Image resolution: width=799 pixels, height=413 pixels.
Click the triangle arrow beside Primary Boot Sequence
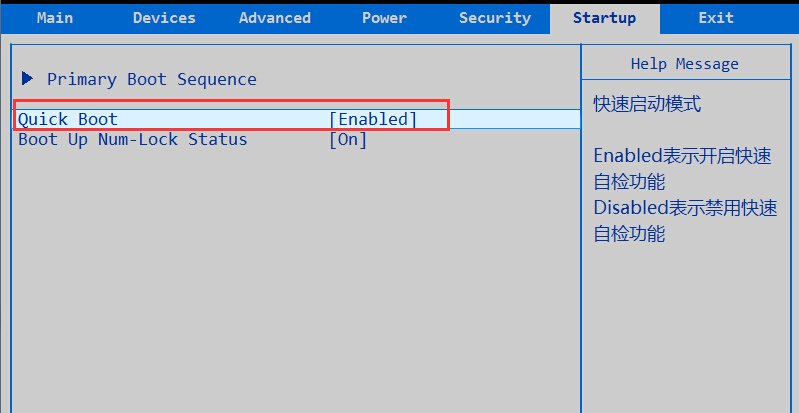point(28,78)
